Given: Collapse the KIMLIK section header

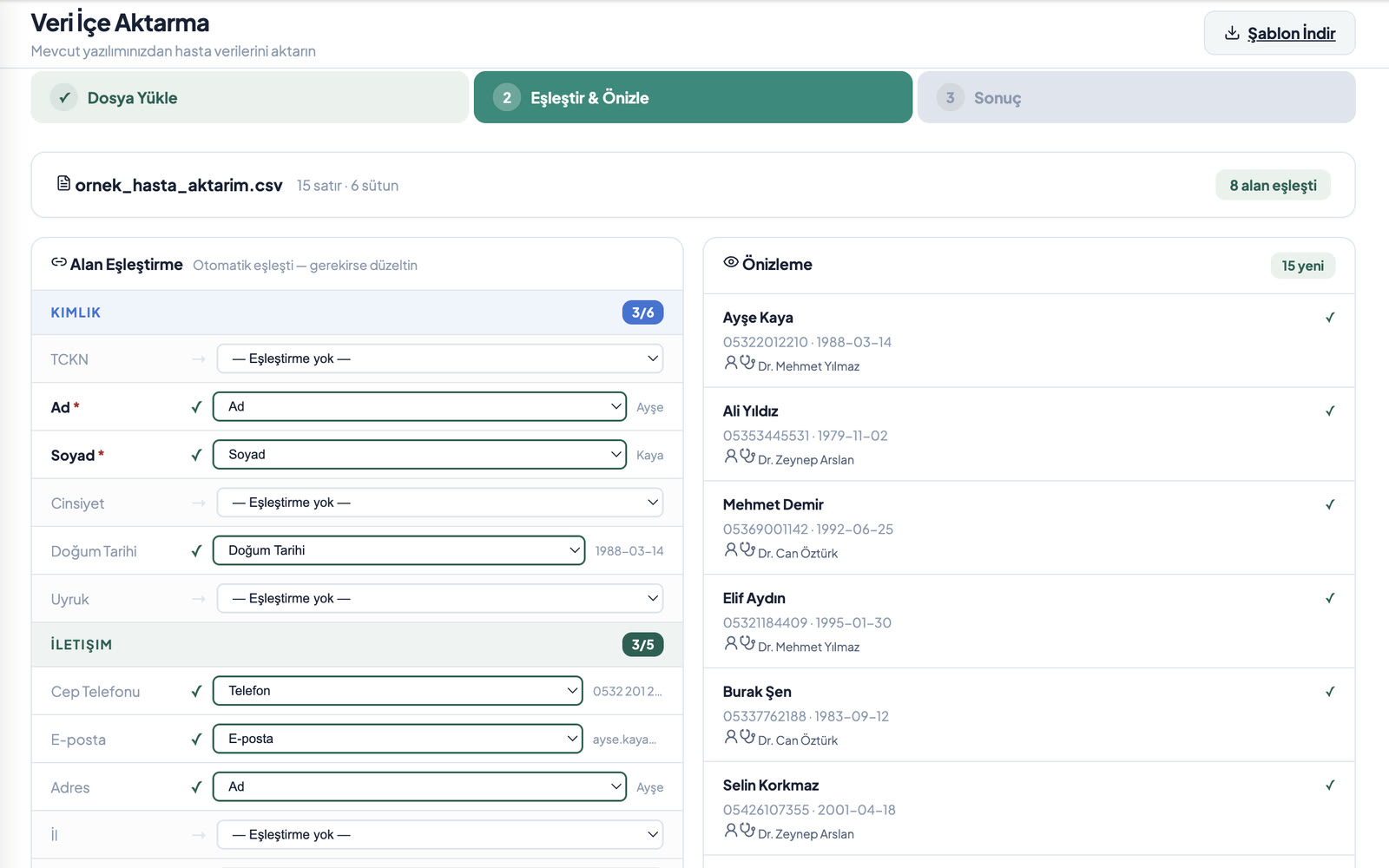Looking at the screenshot, I should [x=357, y=312].
